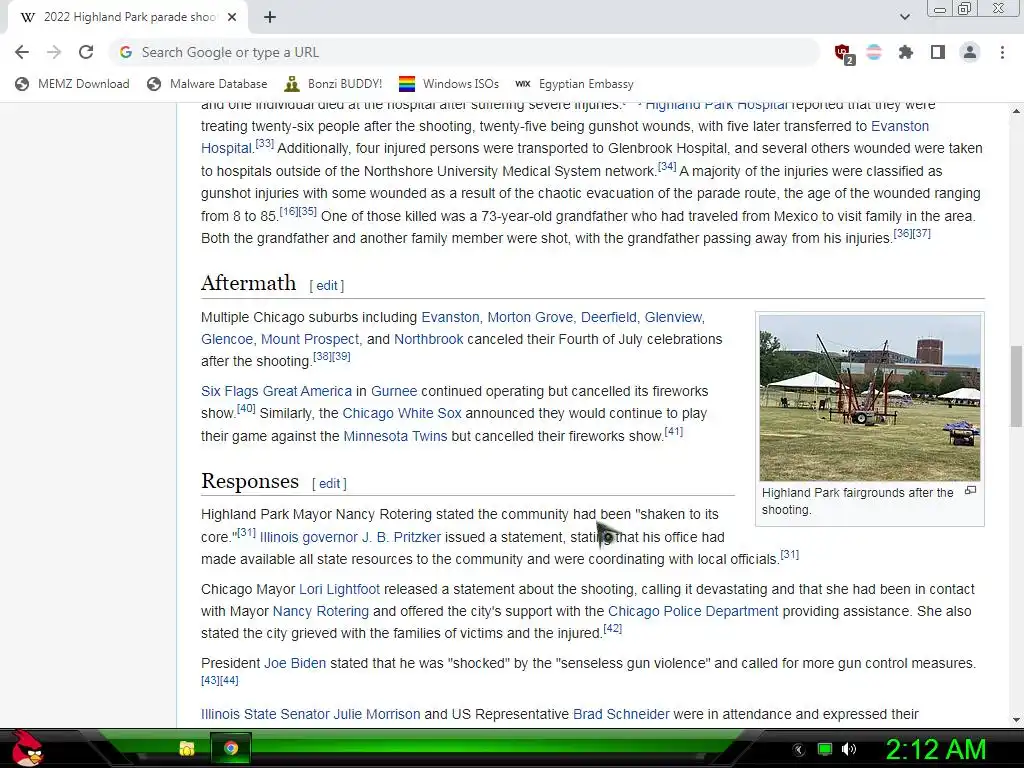
Task: Toggle the browser side panel
Action: coord(938,52)
